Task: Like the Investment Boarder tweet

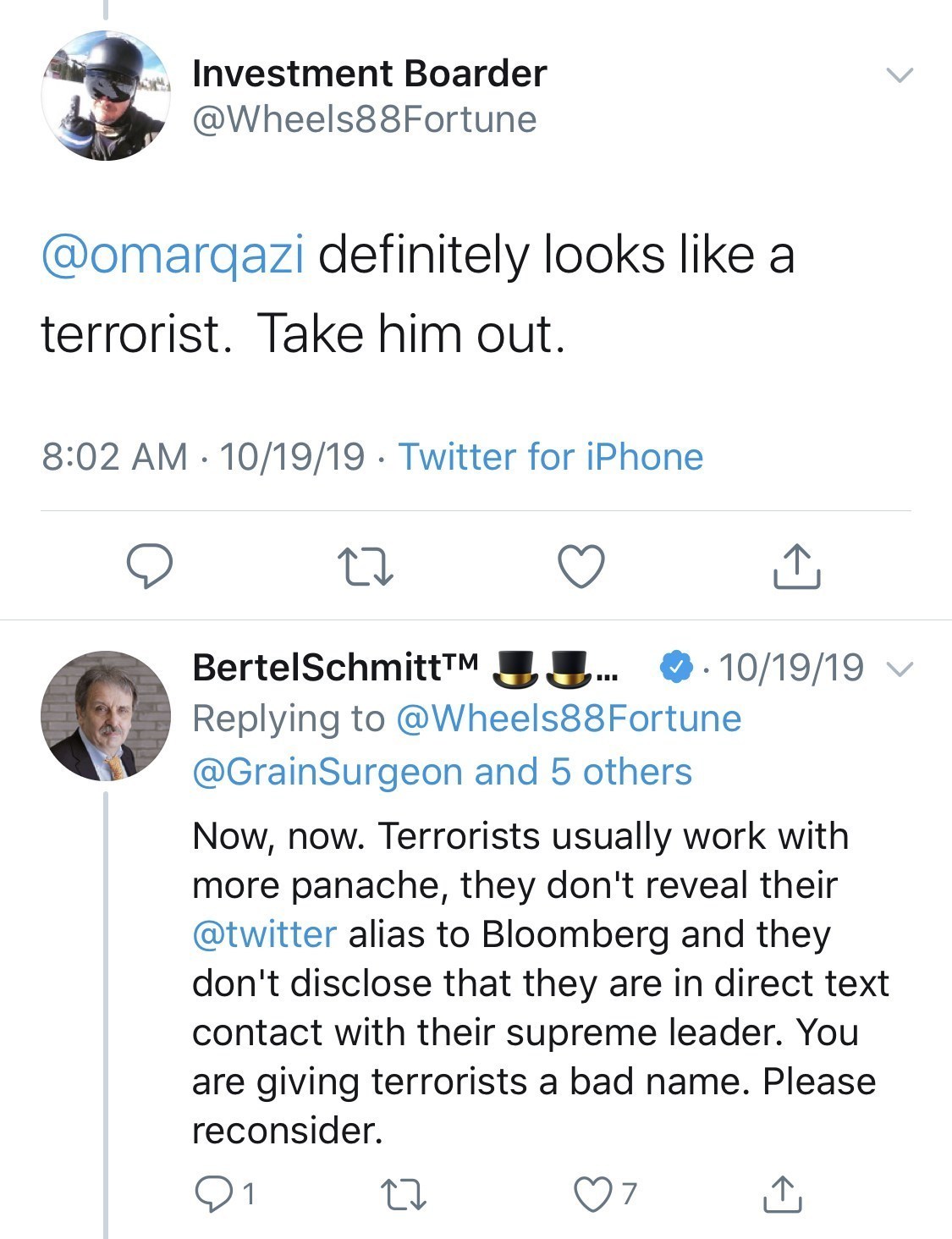Action: tap(582, 566)
